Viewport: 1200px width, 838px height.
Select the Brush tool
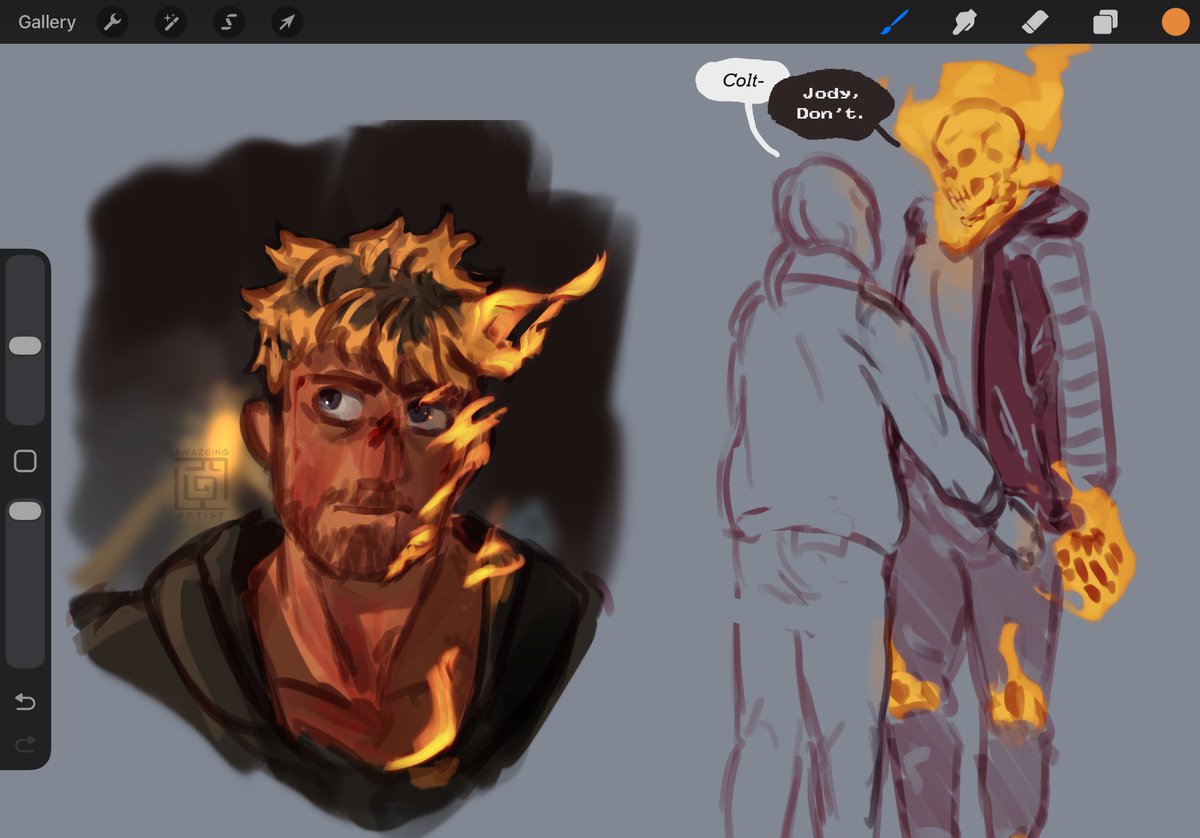pyautogui.click(x=895, y=22)
